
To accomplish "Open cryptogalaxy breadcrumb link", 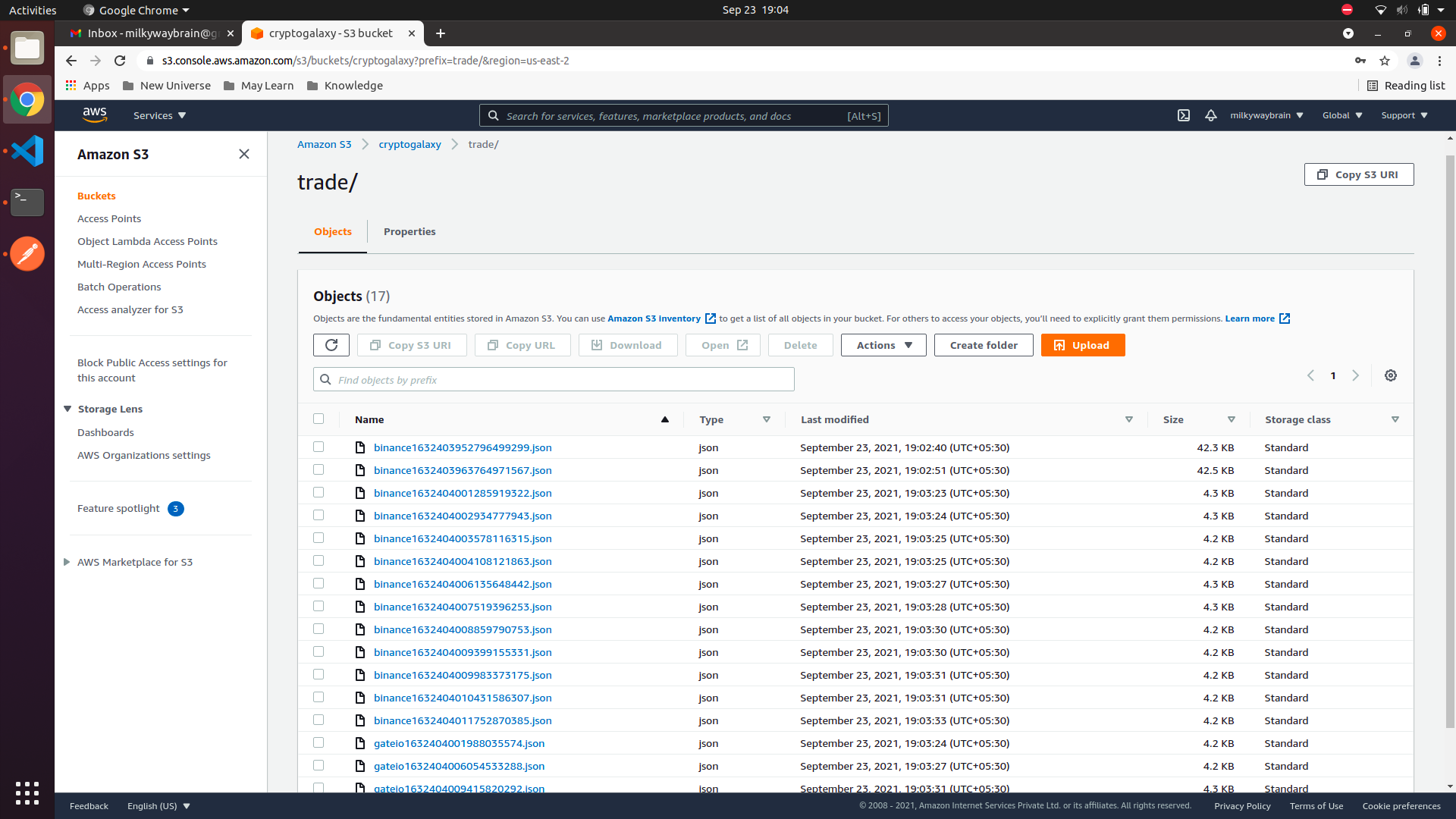I will pos(409,144).
